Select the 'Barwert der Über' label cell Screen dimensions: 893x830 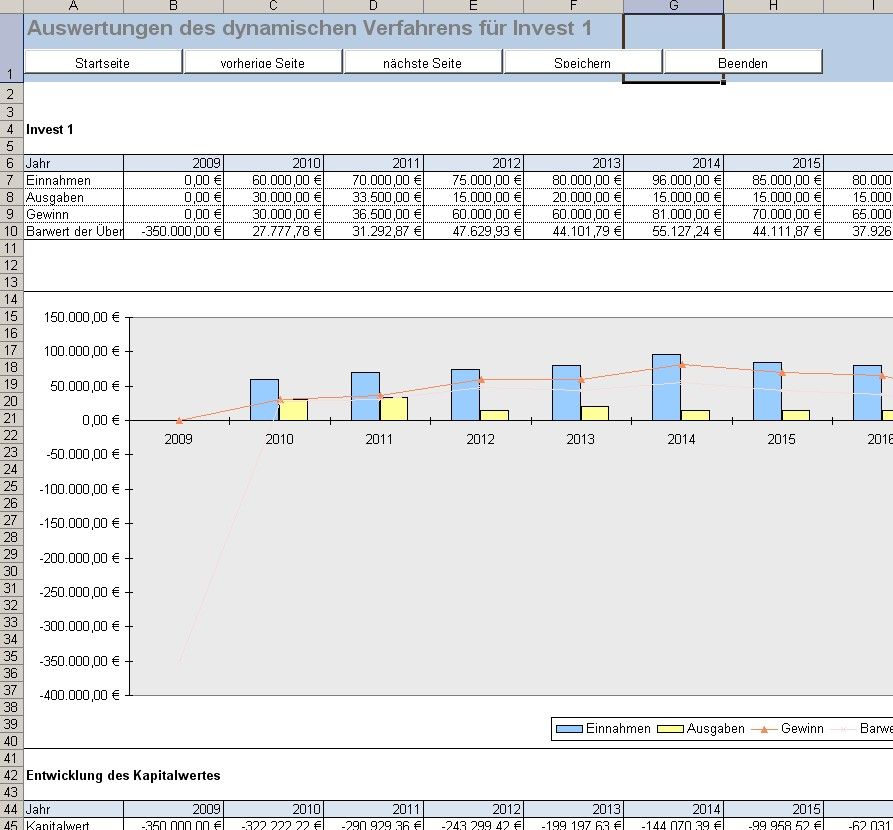(x=73, y=231)
